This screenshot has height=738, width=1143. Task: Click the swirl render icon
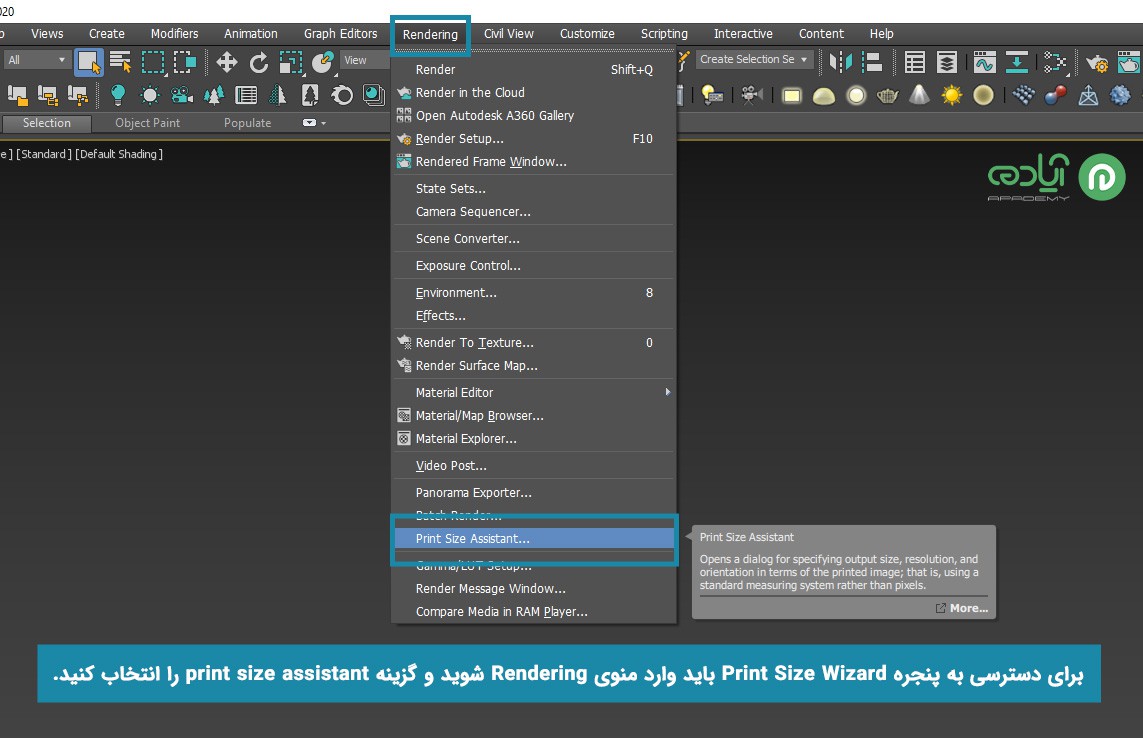coord(342,95)
